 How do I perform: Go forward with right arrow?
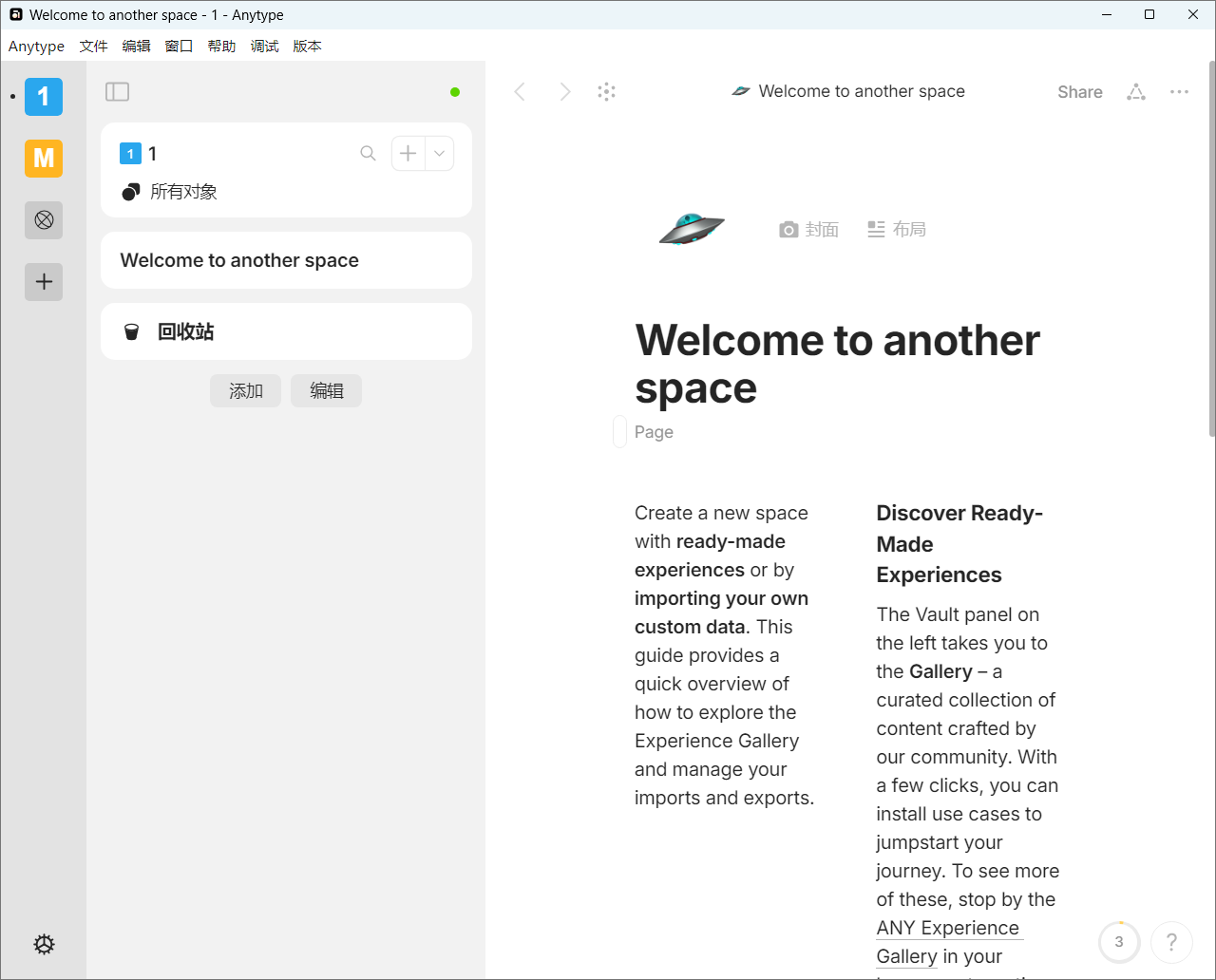pos(564,91)
